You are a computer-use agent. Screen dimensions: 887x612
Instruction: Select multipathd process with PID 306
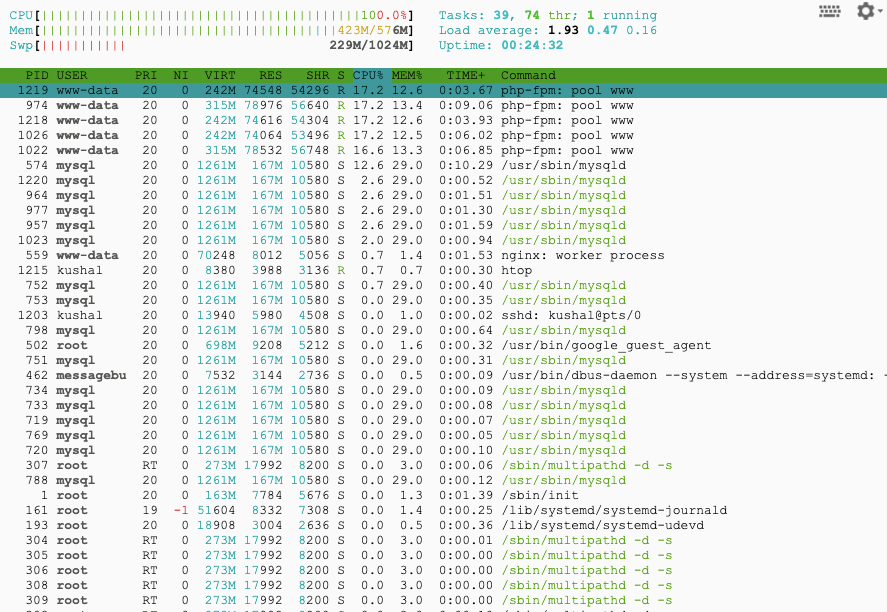click(x=444, y=570)
